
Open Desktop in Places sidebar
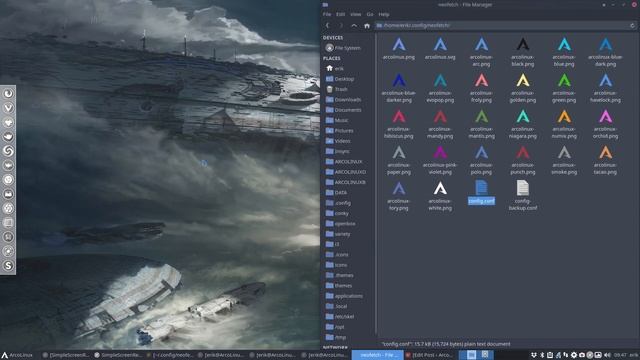[340, 79]
